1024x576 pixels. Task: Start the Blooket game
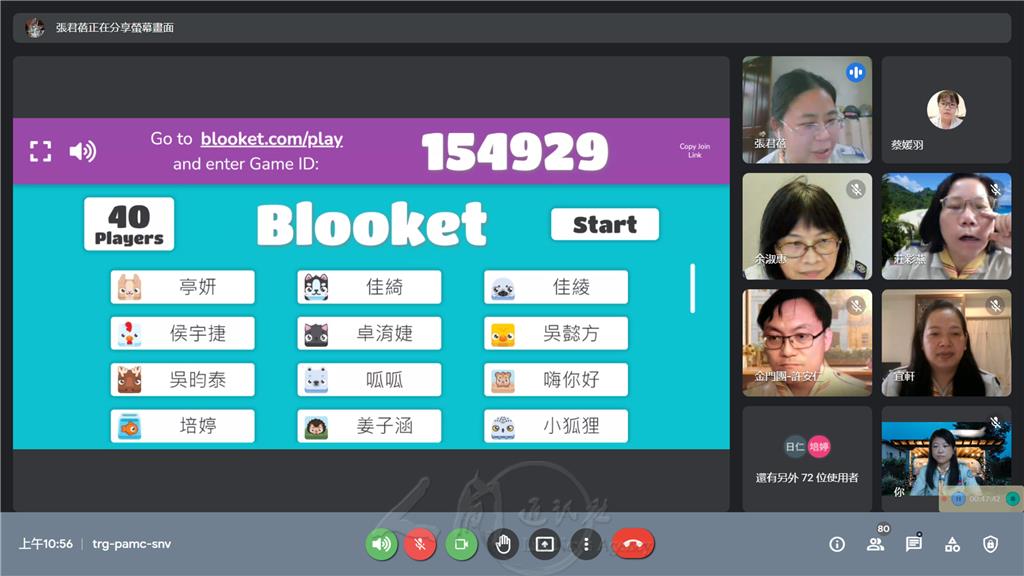[x=605, y=225]
